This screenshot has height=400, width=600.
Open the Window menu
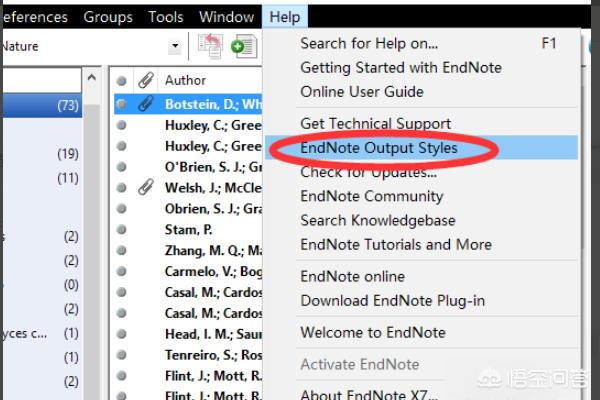[226, 17]
